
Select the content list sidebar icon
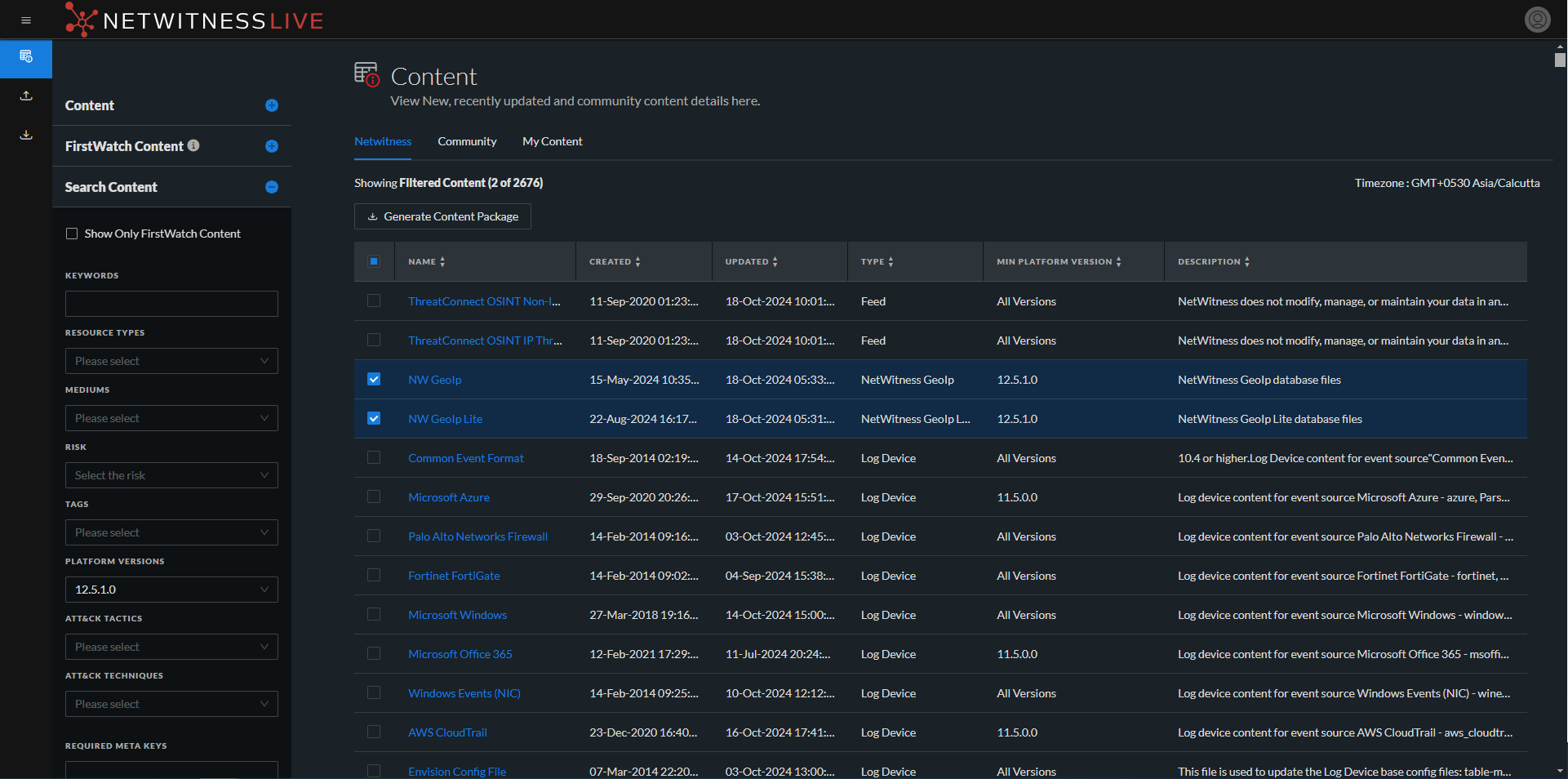point(26,57)
